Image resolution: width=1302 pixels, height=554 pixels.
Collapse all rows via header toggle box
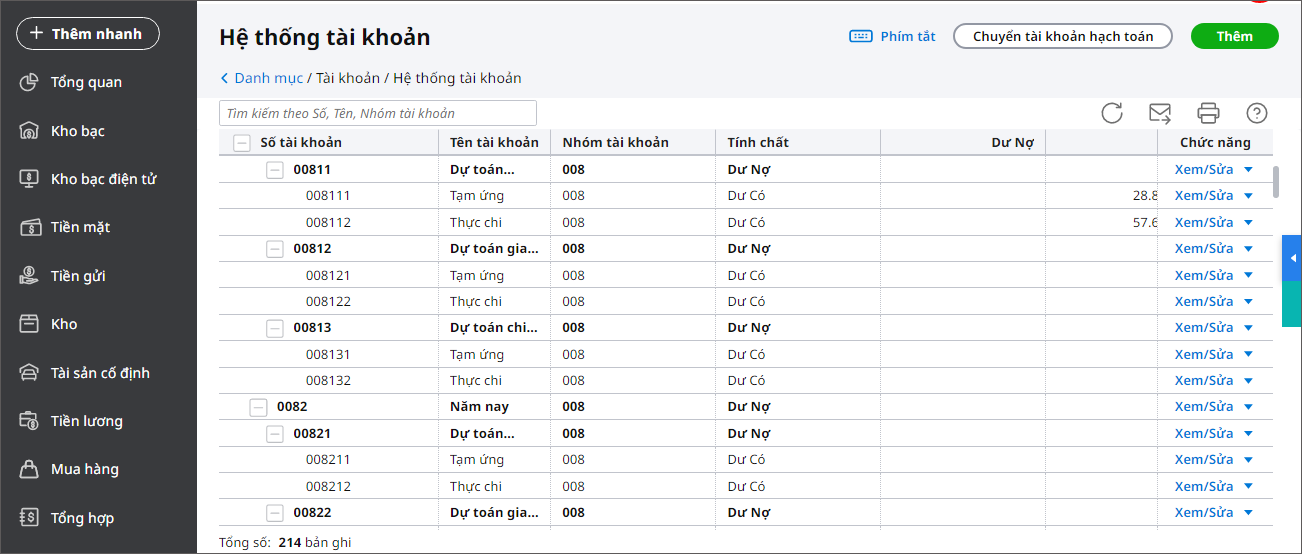[x=241, y=143]
